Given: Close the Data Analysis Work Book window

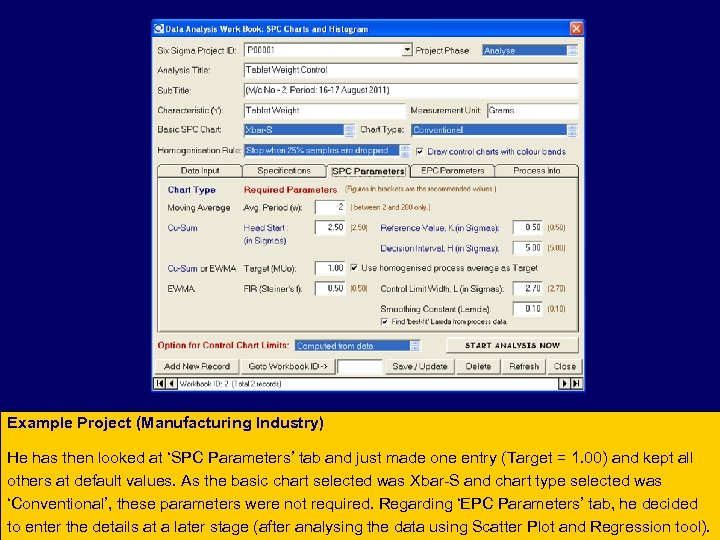Looking at the screenshot, I should [x=576, y=29].
